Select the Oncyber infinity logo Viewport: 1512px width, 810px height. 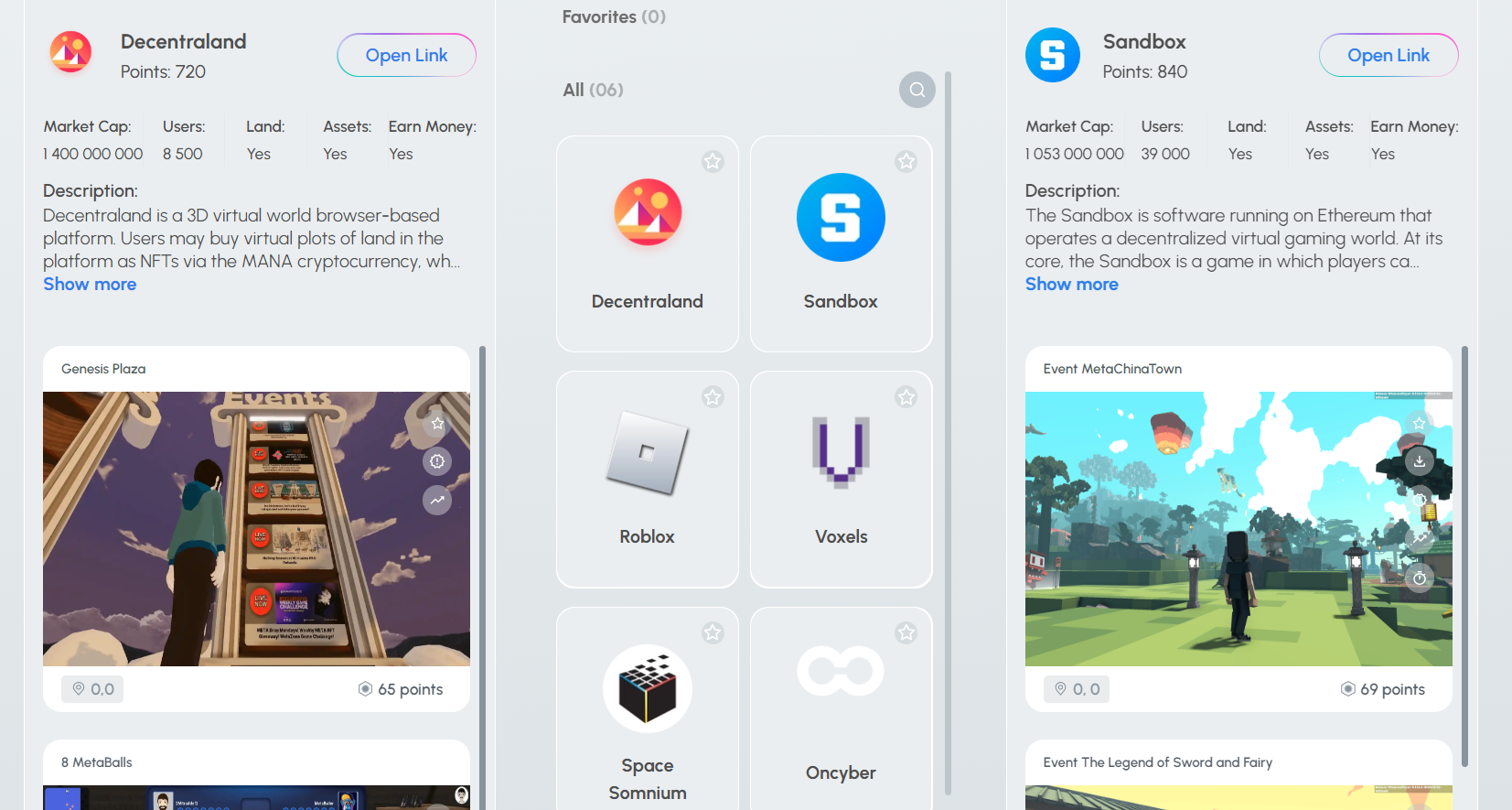click(841, 672)
